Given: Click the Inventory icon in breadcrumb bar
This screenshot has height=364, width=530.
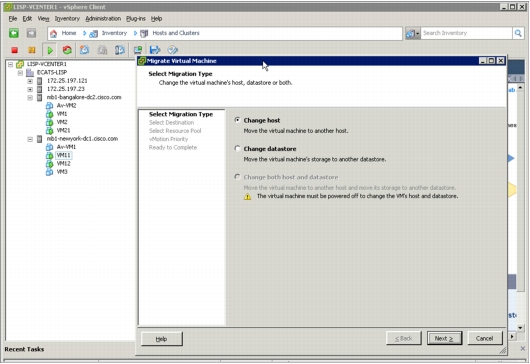Looking at the screenshot, I should tap(94, 33).
